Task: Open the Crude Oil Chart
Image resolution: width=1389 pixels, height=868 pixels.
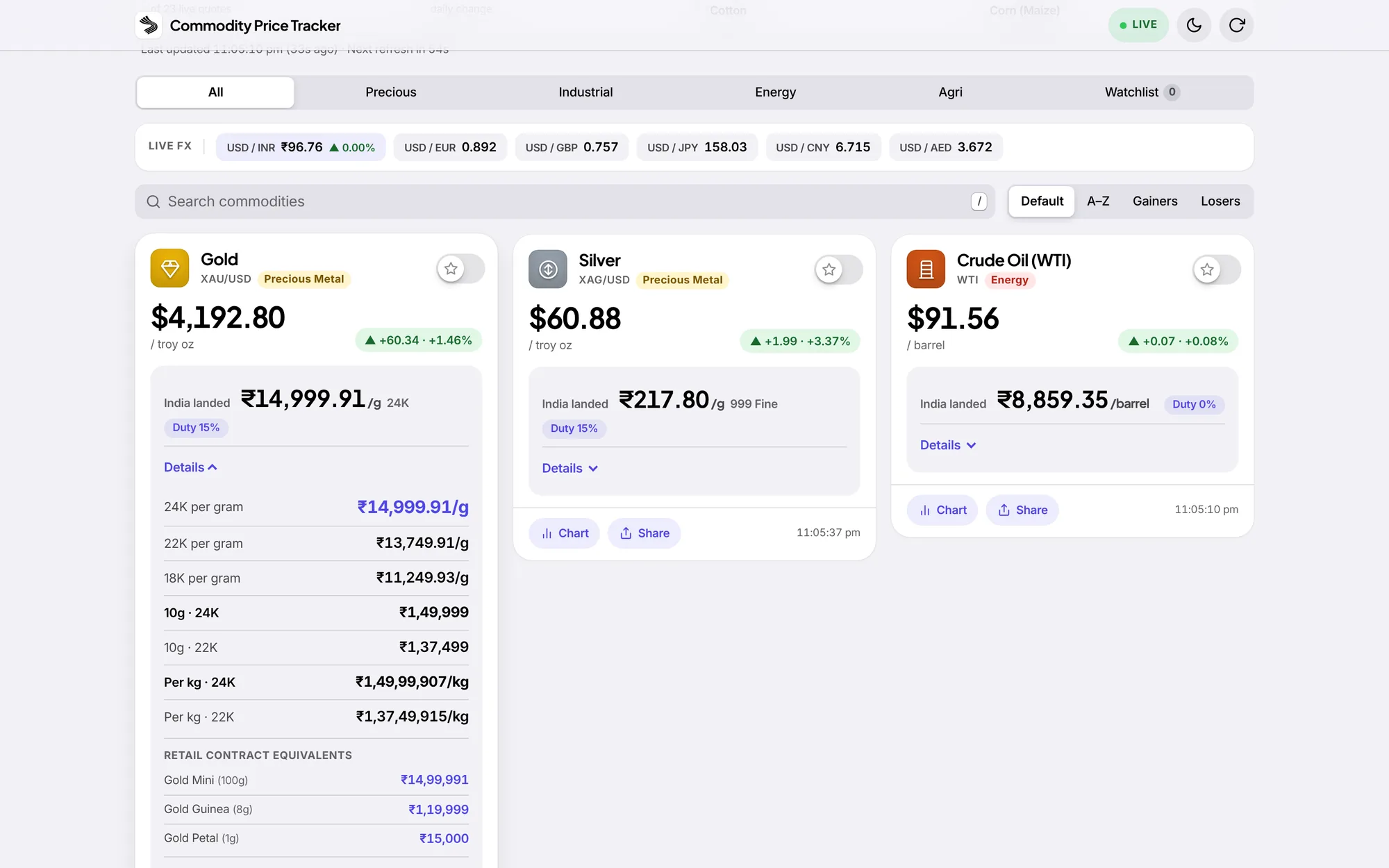Action: (x=942, y=510)
